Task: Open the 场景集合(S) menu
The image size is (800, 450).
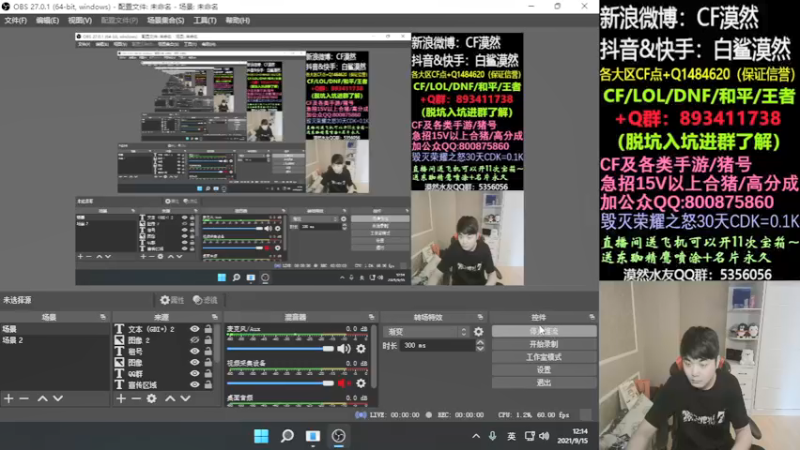Action: tap(165, 20)
